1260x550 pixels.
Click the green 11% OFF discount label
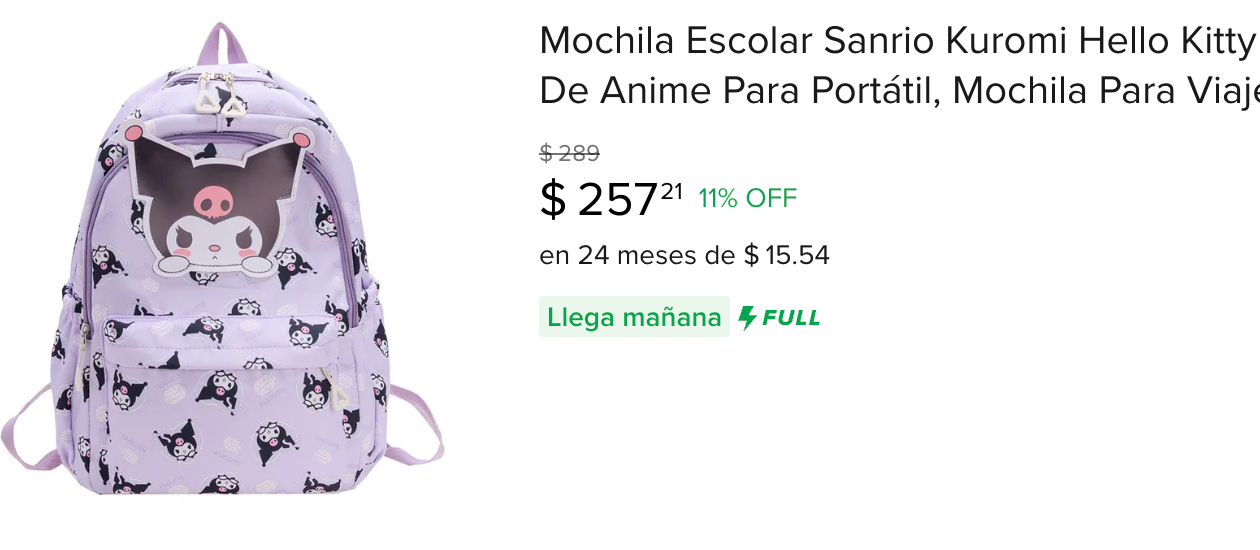click(x=748, y=198)
